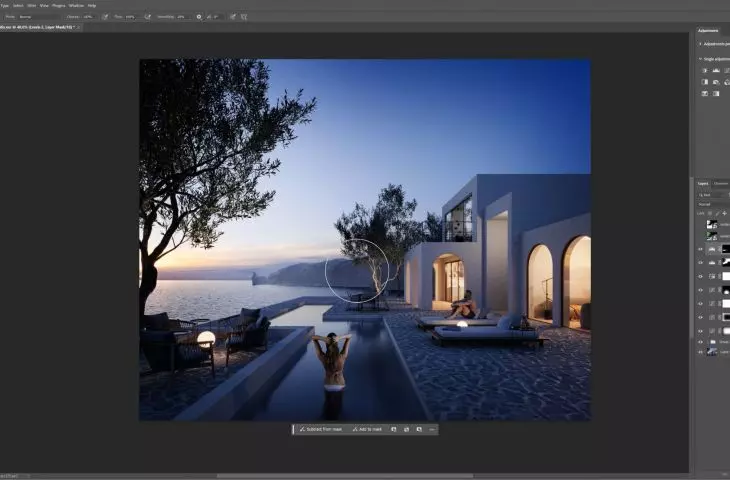The width and height of the screenshot is (730, 480).
Task: Open the Plugins menu
Action: [59, 6]
